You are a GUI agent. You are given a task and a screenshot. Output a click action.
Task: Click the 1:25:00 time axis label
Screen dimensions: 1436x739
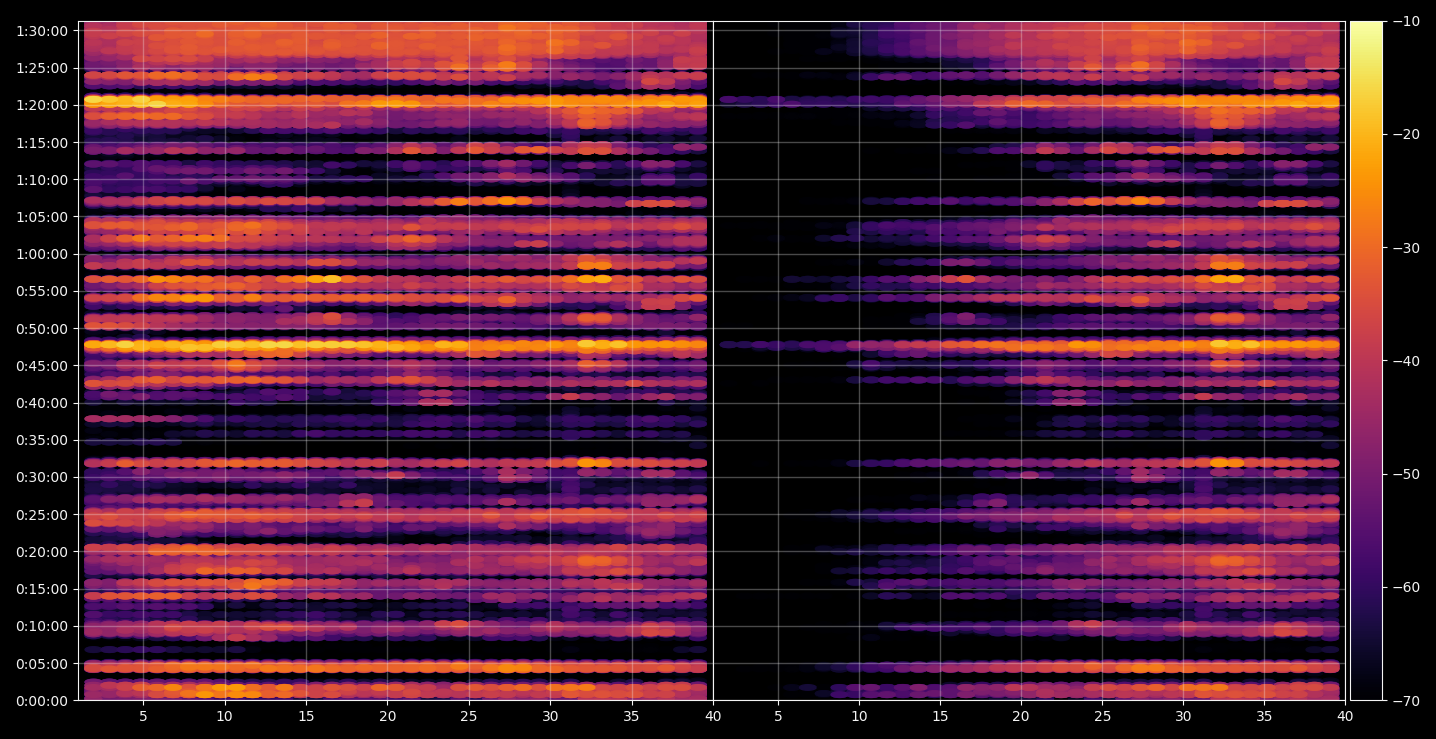tap(43, 68)
